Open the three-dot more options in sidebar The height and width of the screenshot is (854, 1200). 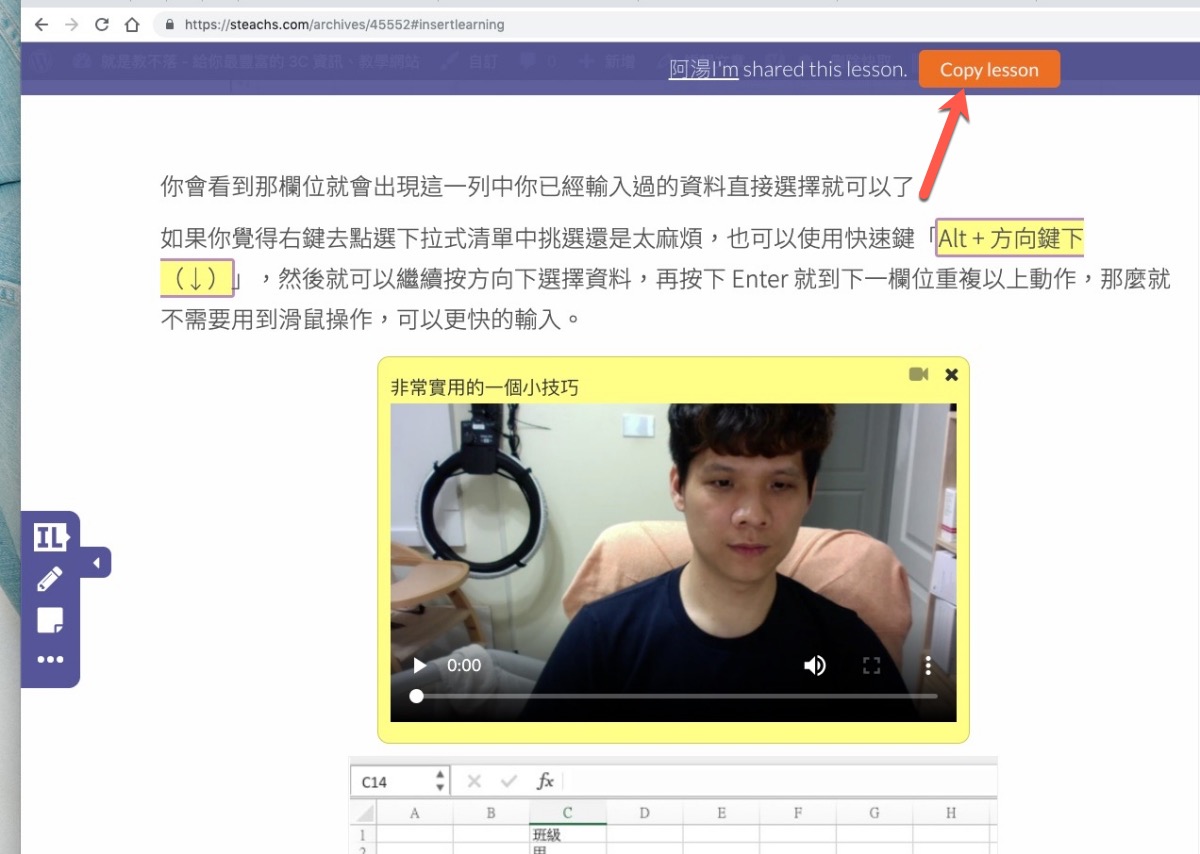[x=49, y=660]
